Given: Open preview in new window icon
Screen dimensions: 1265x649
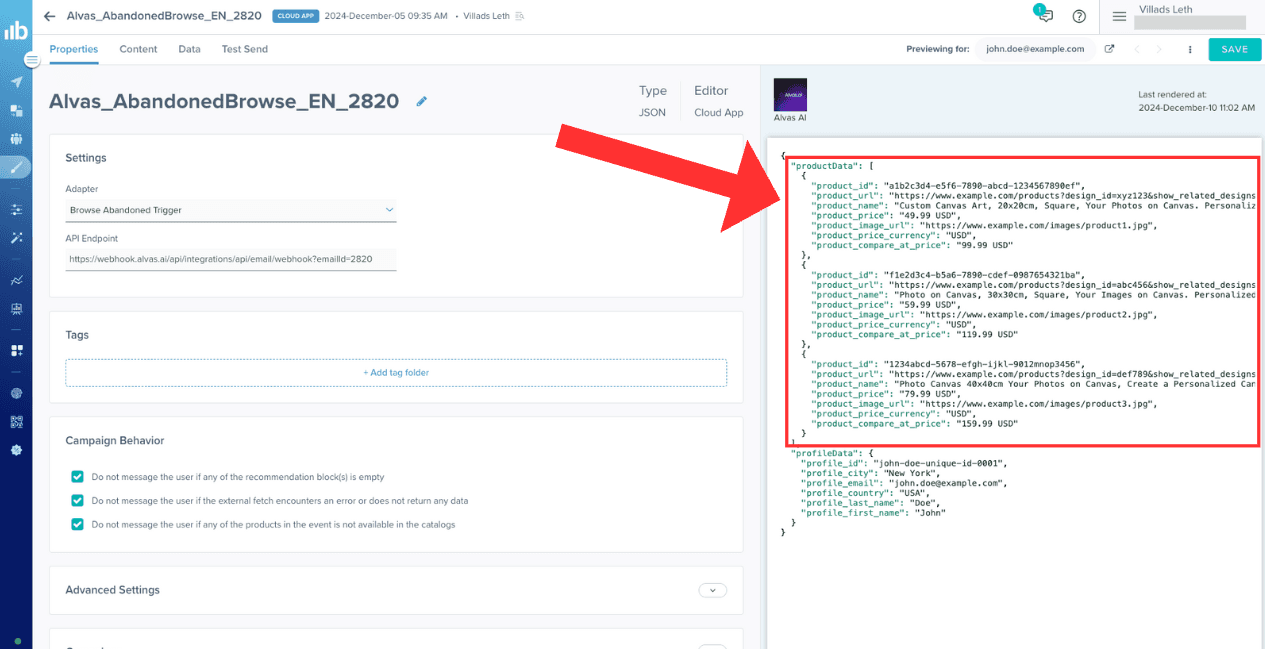Looking at the screenshot, I should coord(1109,49).
